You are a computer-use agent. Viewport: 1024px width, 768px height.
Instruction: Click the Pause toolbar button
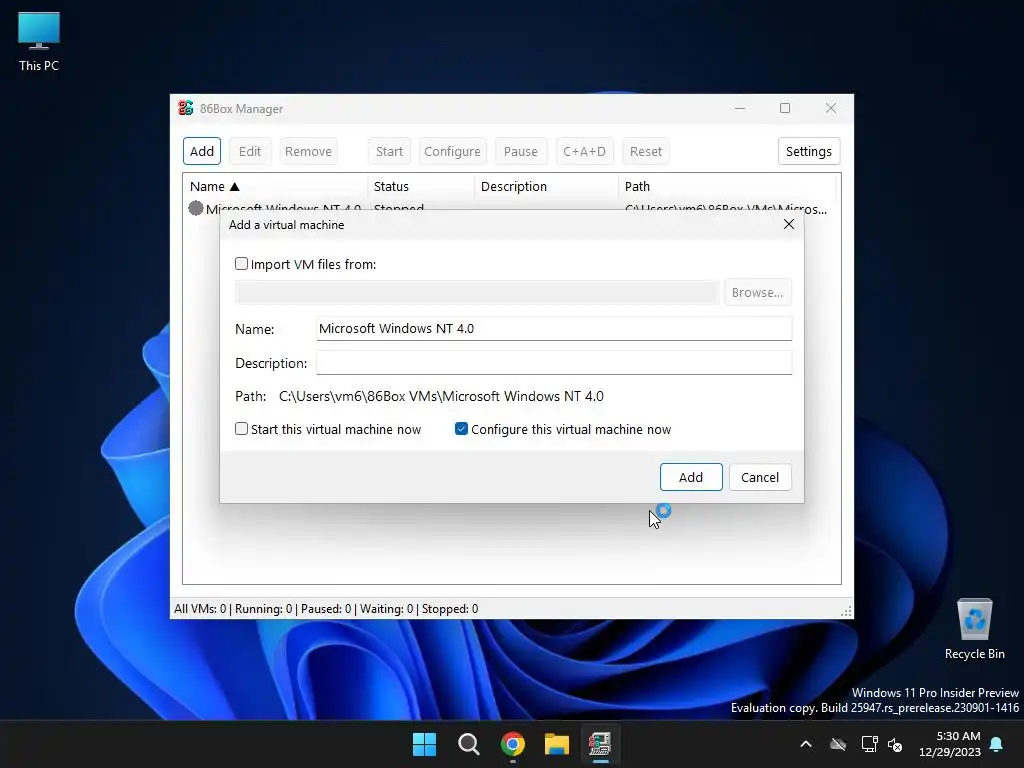[520, 152]
